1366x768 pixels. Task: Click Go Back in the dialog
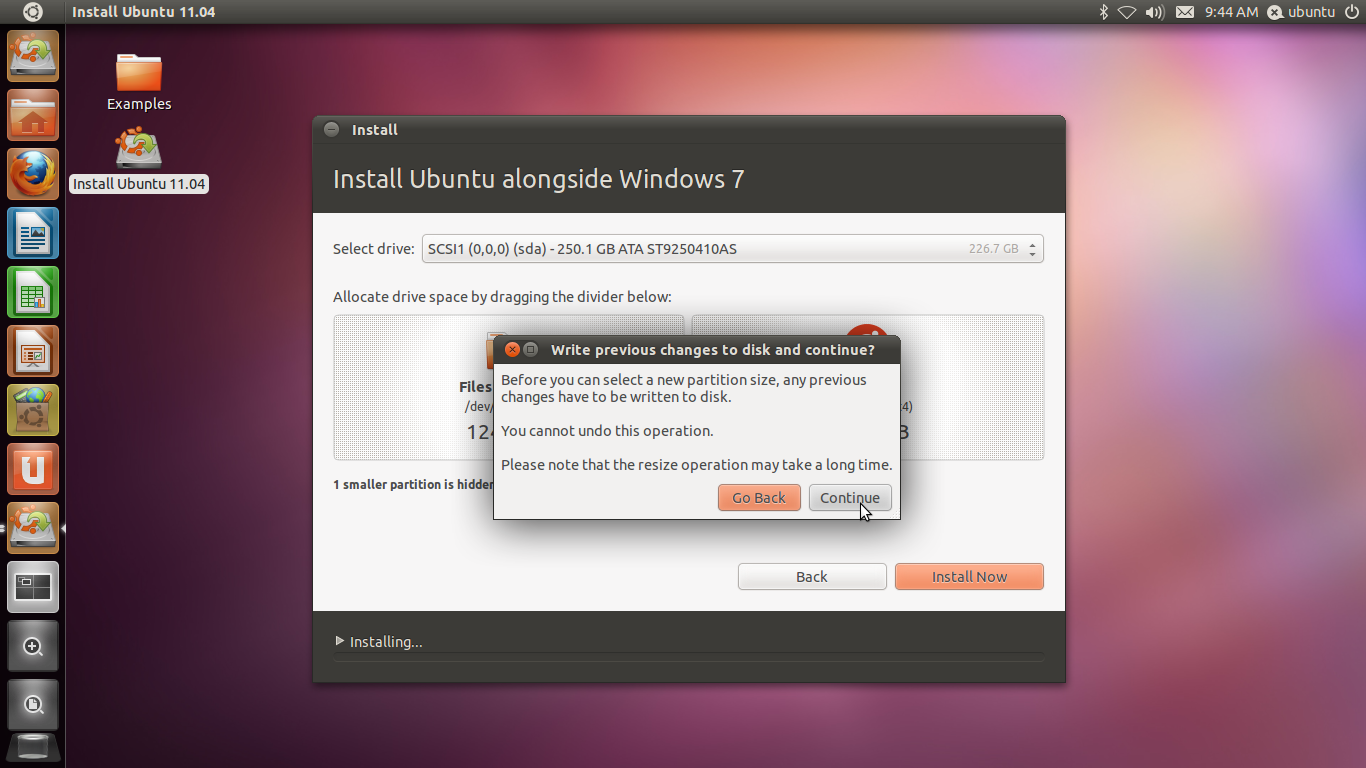[759, 498]
